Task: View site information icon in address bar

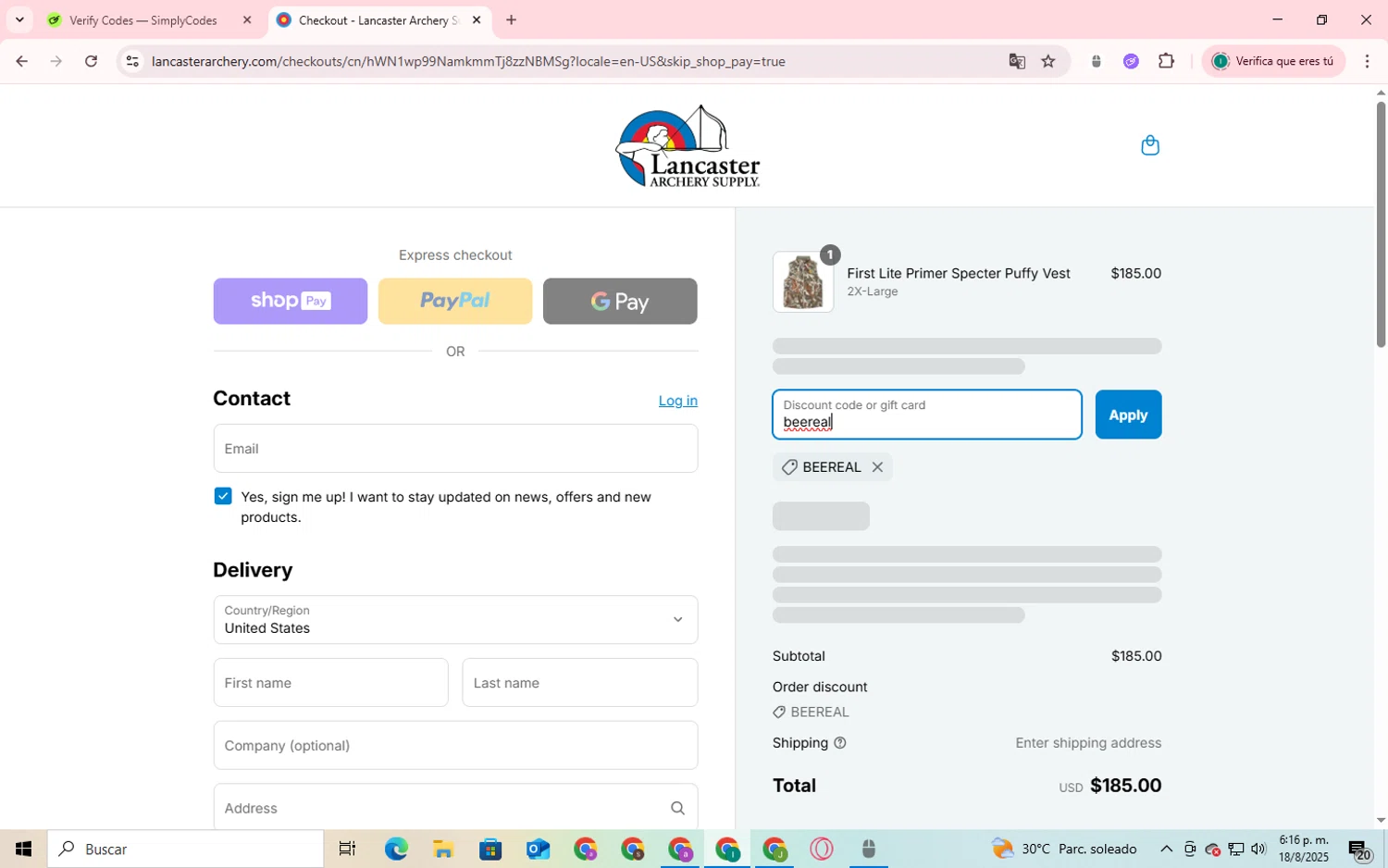Action: click(132, 61)
